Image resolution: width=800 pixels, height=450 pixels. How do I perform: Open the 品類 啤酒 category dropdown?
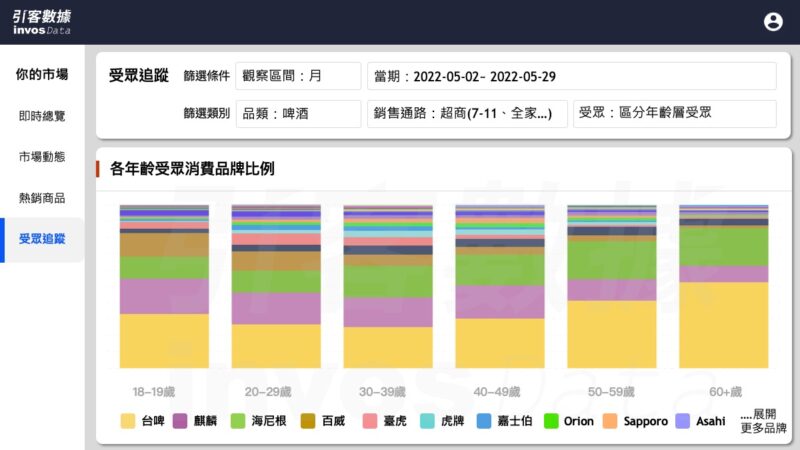[298, 114]
